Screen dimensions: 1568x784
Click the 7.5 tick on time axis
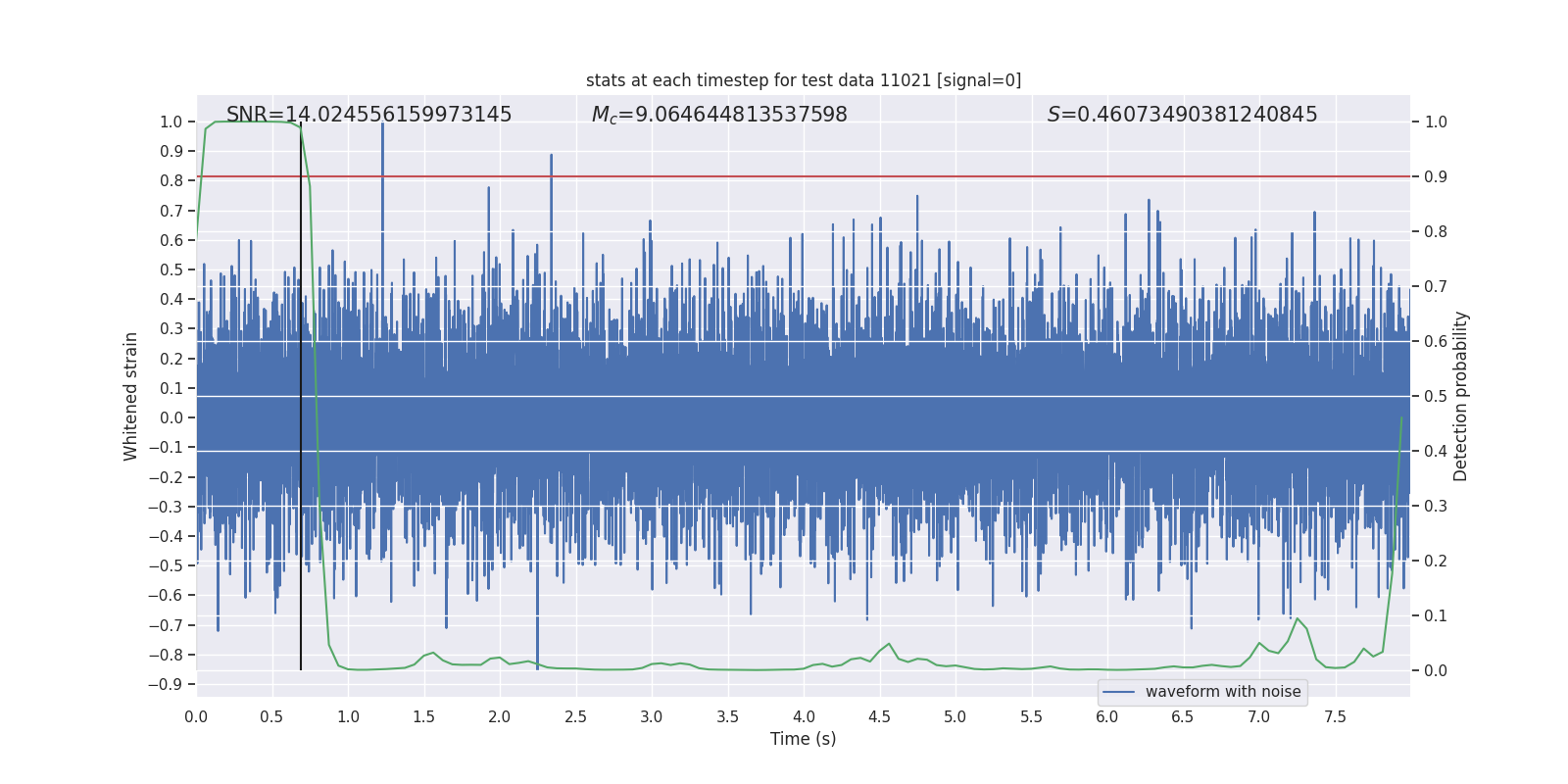(x=1335, y=716)
